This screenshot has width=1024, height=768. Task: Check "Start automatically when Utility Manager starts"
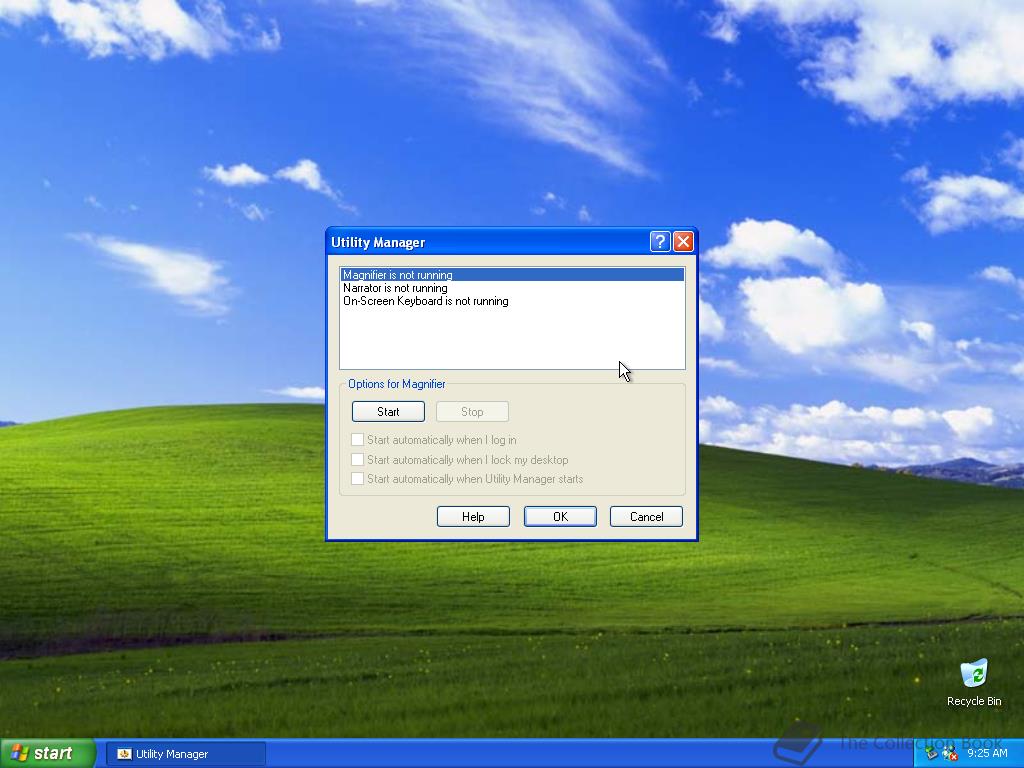click(x=357, y=479)
